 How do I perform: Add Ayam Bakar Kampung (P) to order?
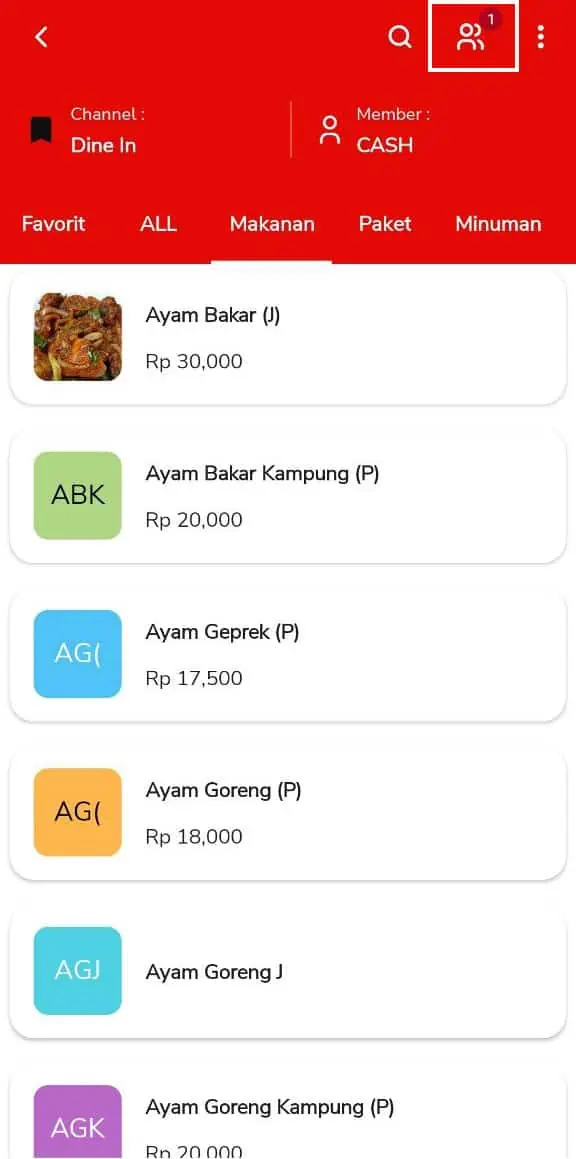[288, 495]
